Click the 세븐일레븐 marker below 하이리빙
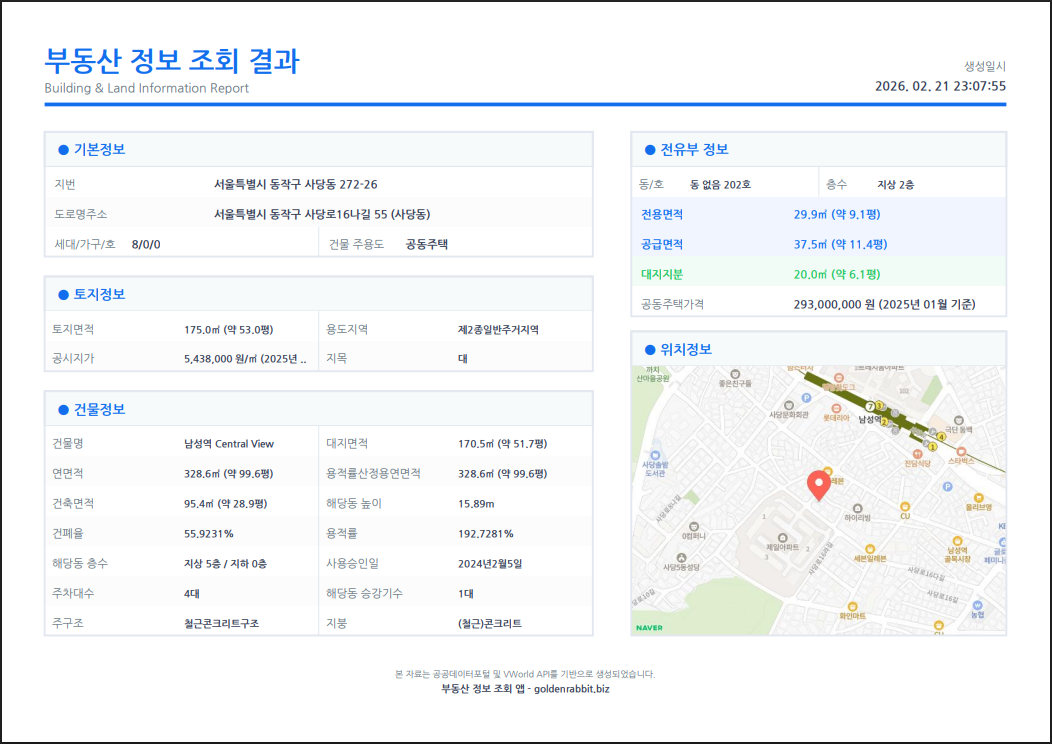Image resolution: width=1052 pixels, height=744 pixels. point(870,547)
